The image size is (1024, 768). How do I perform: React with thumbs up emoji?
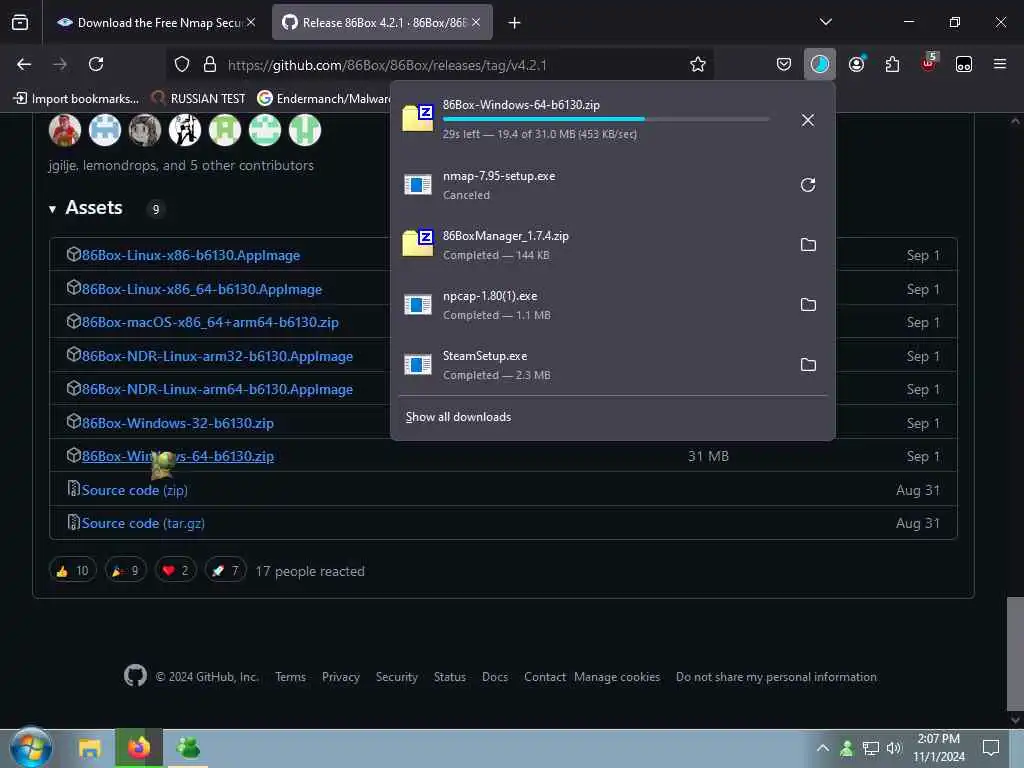[72, 571]
